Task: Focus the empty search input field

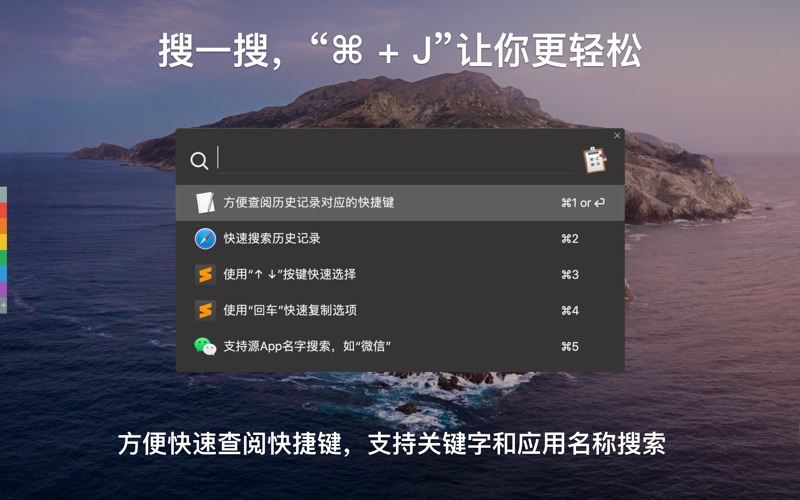Action: [x=394, y=158]
